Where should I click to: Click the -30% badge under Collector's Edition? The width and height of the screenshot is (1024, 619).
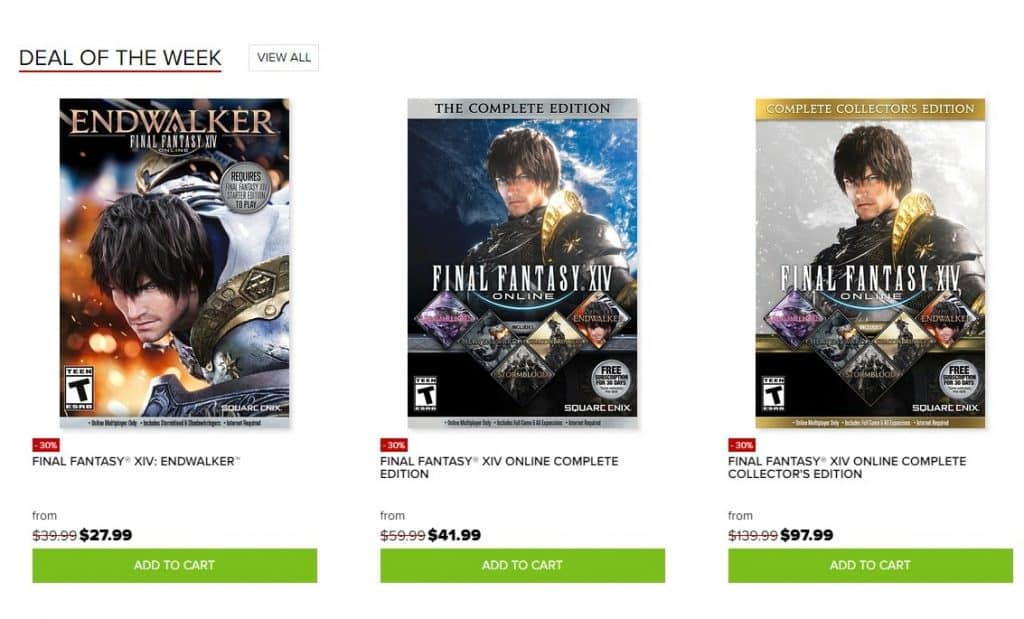tap(742, 445)
